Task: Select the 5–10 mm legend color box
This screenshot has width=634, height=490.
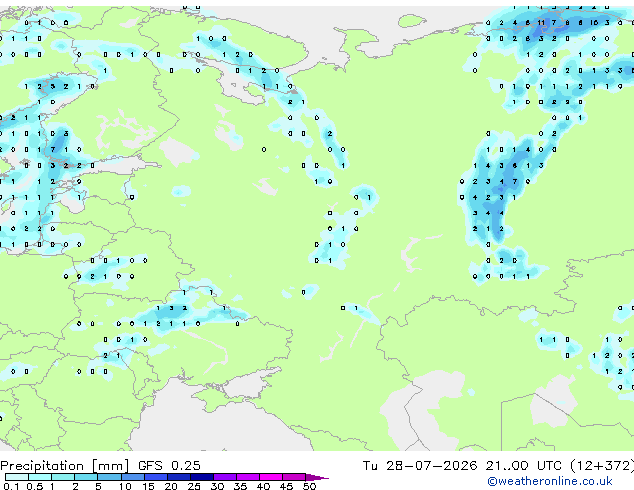Action: click(x=109, y=477)
